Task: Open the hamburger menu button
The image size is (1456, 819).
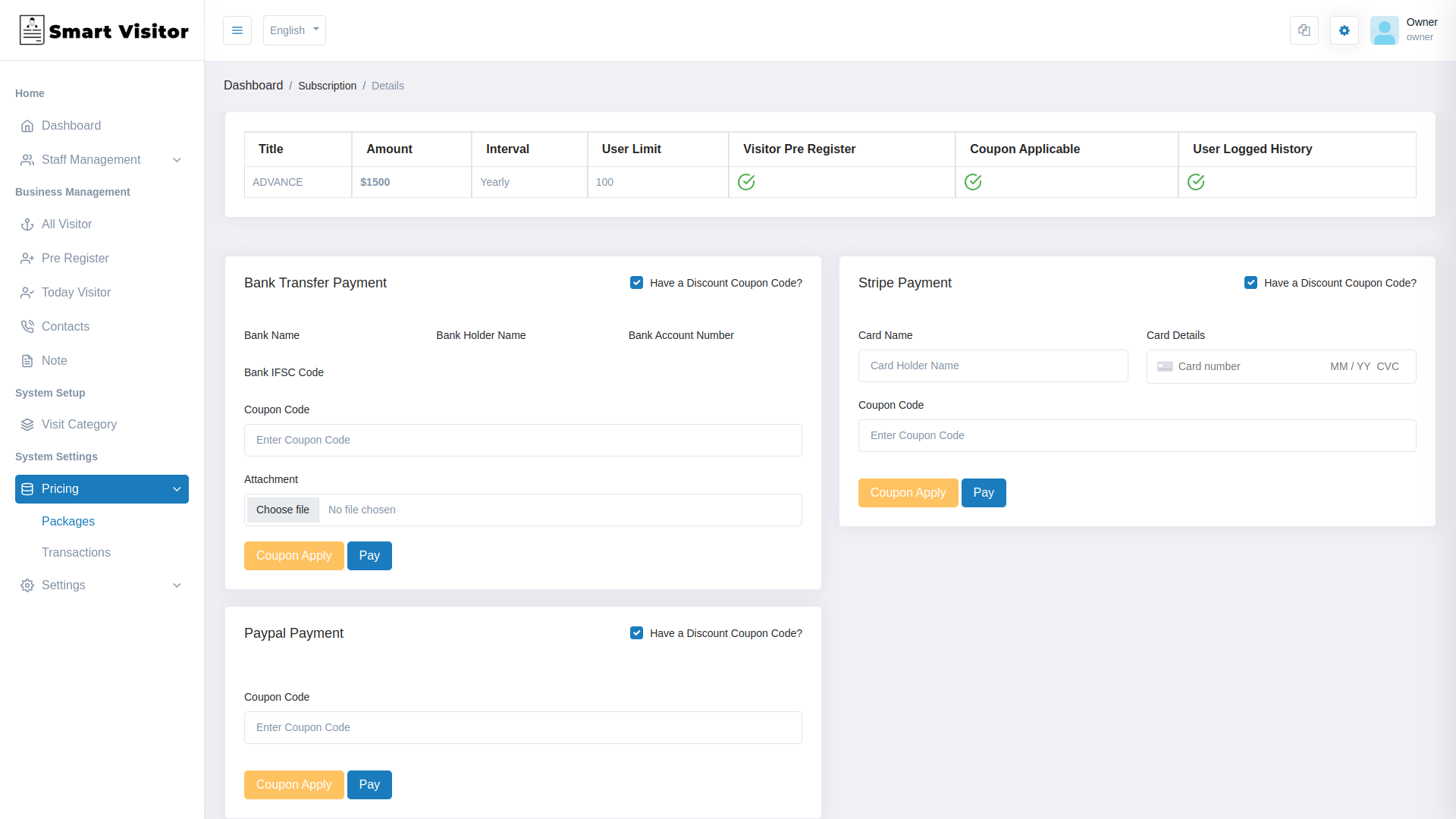Action: (x=237, y=30)
